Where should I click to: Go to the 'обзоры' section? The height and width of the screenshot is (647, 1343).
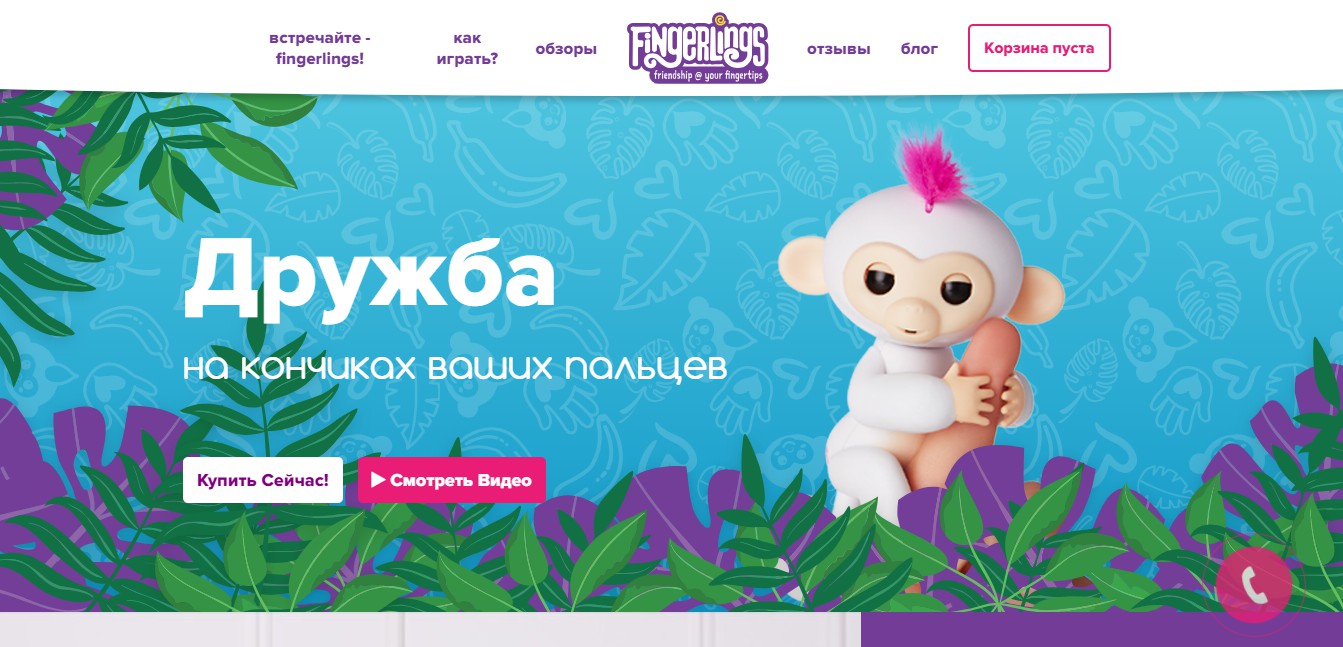(566, 49)
